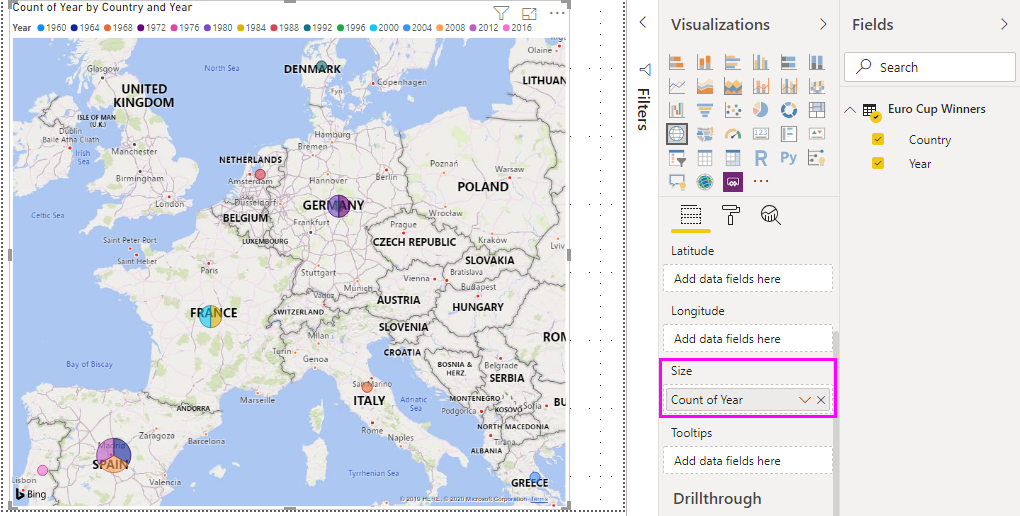This screenshot has height=516, width=1020.
Task: Select the Line chart visual
Action: pos(677,86)
